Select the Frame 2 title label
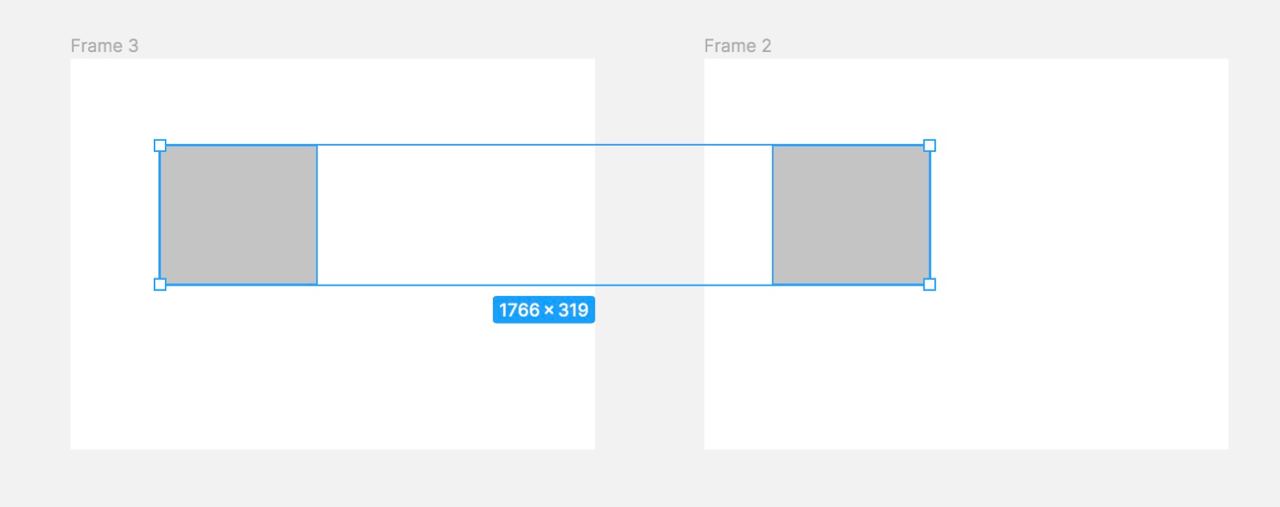The width and height of the screenshot is (1280, 507). coord(737,46)
